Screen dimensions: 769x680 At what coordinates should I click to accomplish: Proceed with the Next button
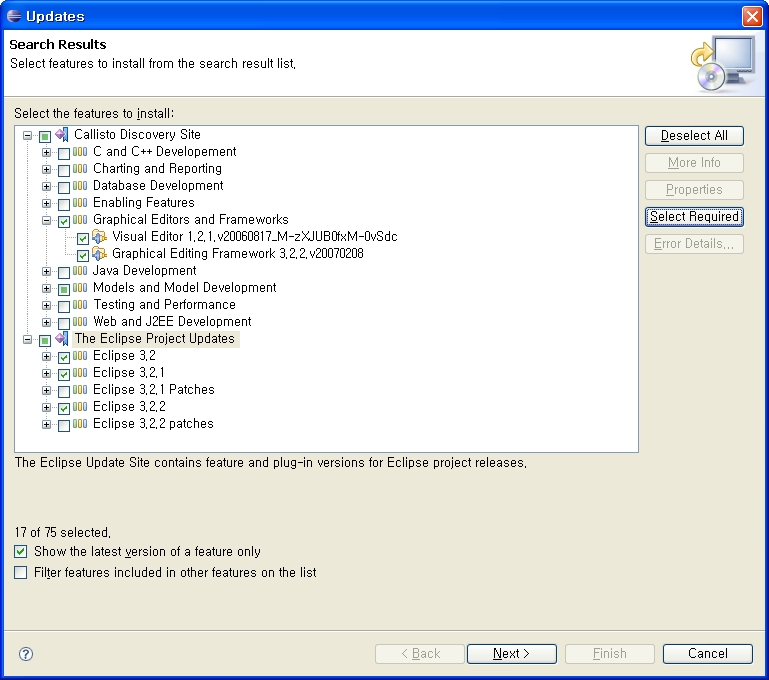(x=512, y=654)
